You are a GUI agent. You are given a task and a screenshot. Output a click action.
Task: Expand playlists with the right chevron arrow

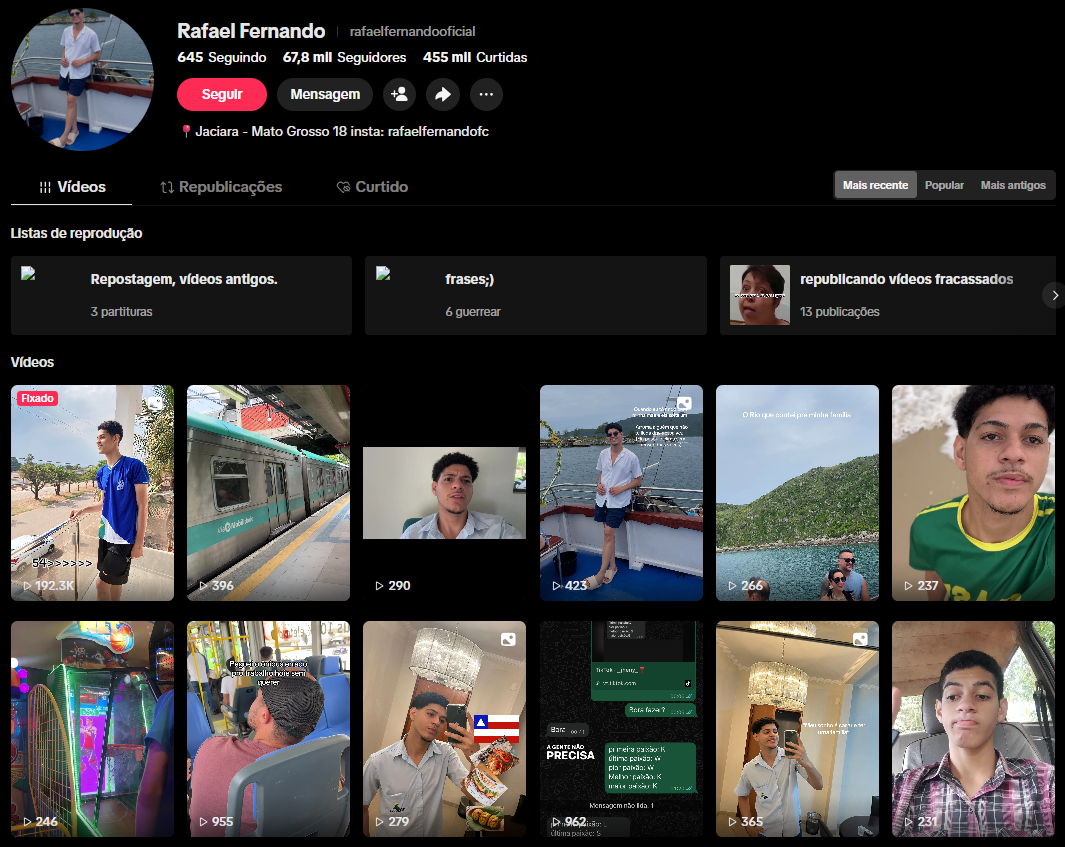(1054, 295)
